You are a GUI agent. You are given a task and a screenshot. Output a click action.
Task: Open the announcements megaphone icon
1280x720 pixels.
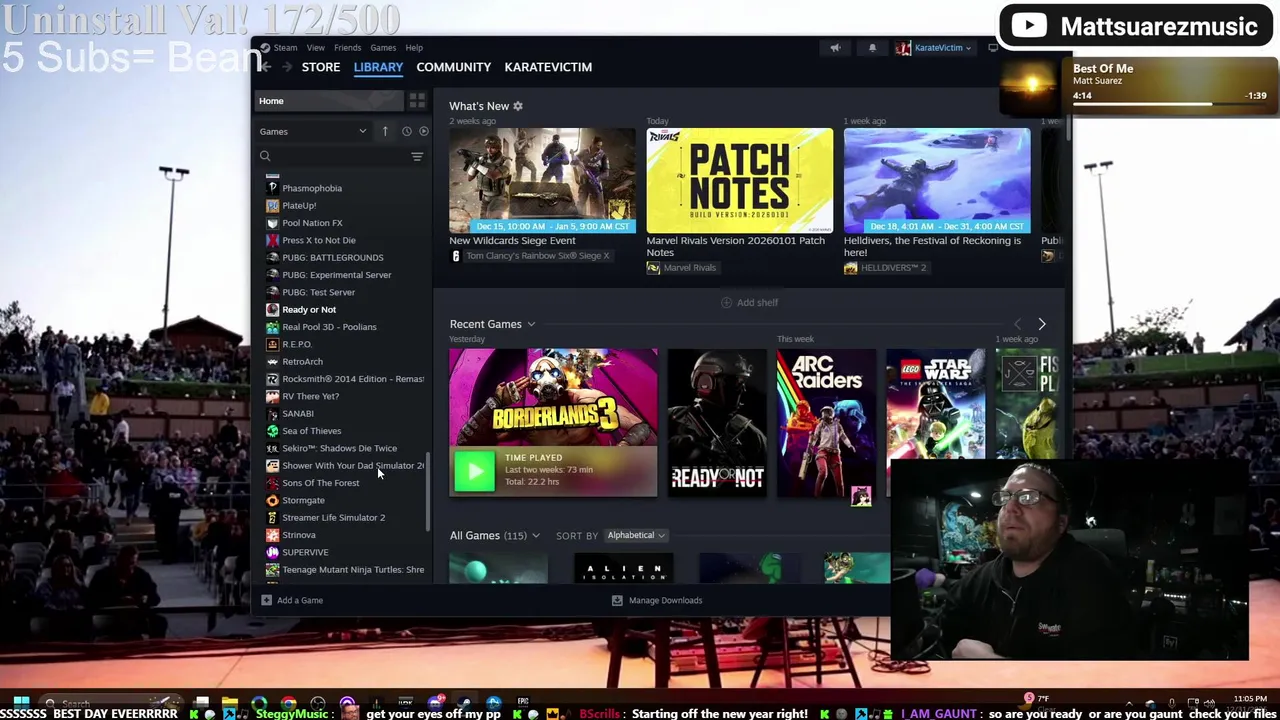point(835,48)
